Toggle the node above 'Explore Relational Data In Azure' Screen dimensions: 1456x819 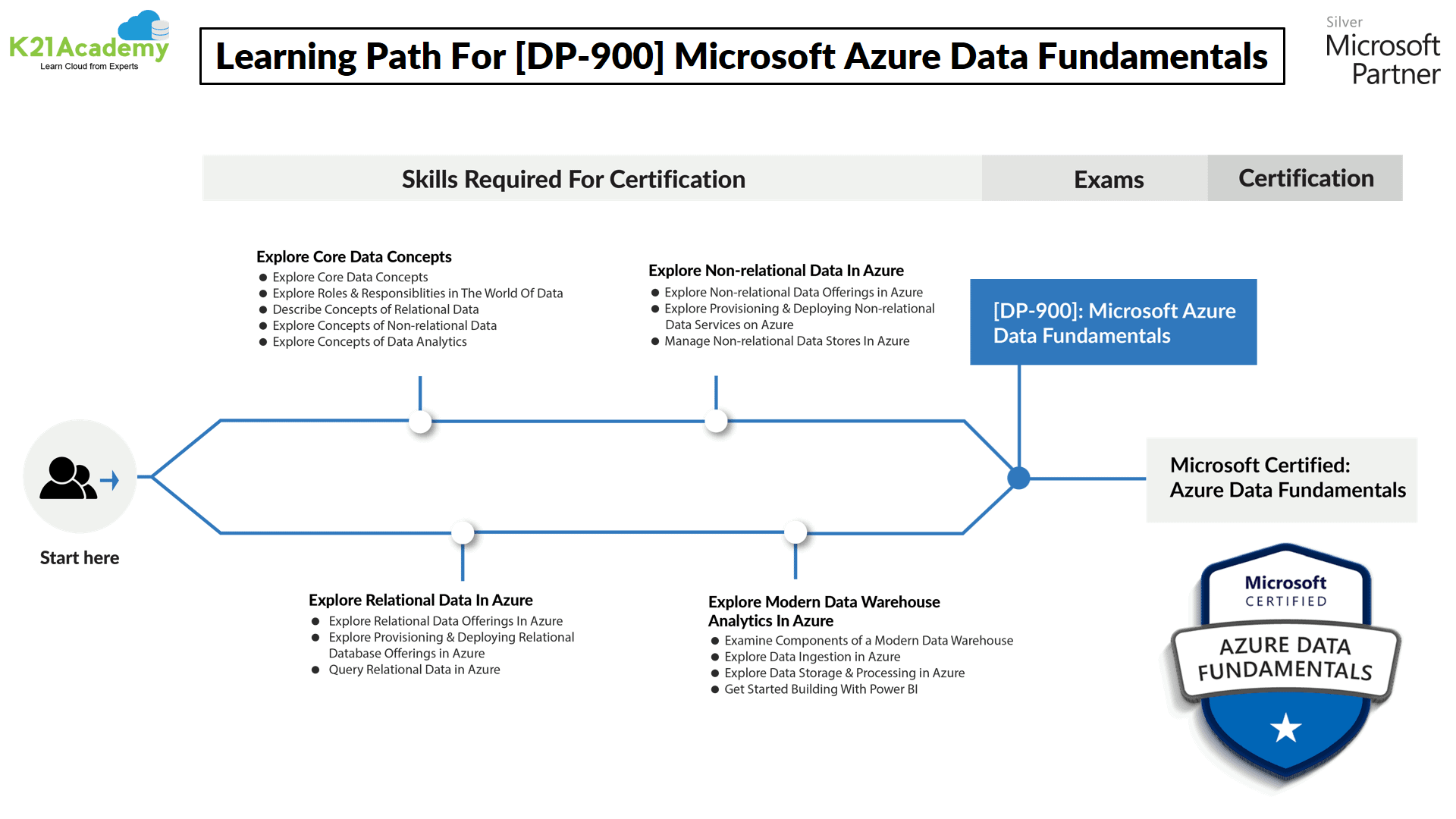tap(463, 532)
